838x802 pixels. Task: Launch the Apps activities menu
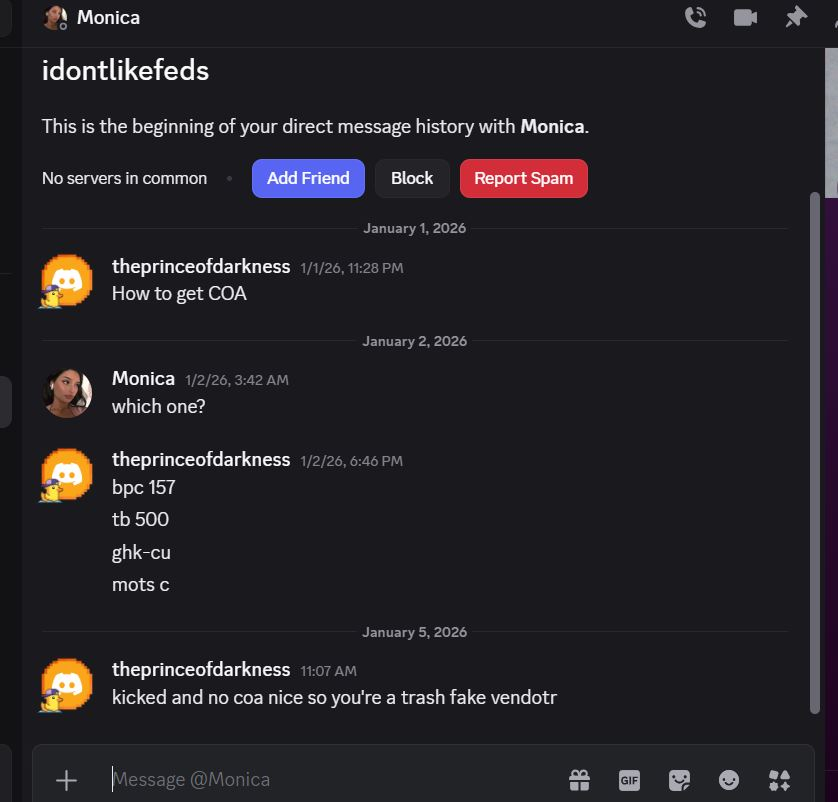click(779, 780)
